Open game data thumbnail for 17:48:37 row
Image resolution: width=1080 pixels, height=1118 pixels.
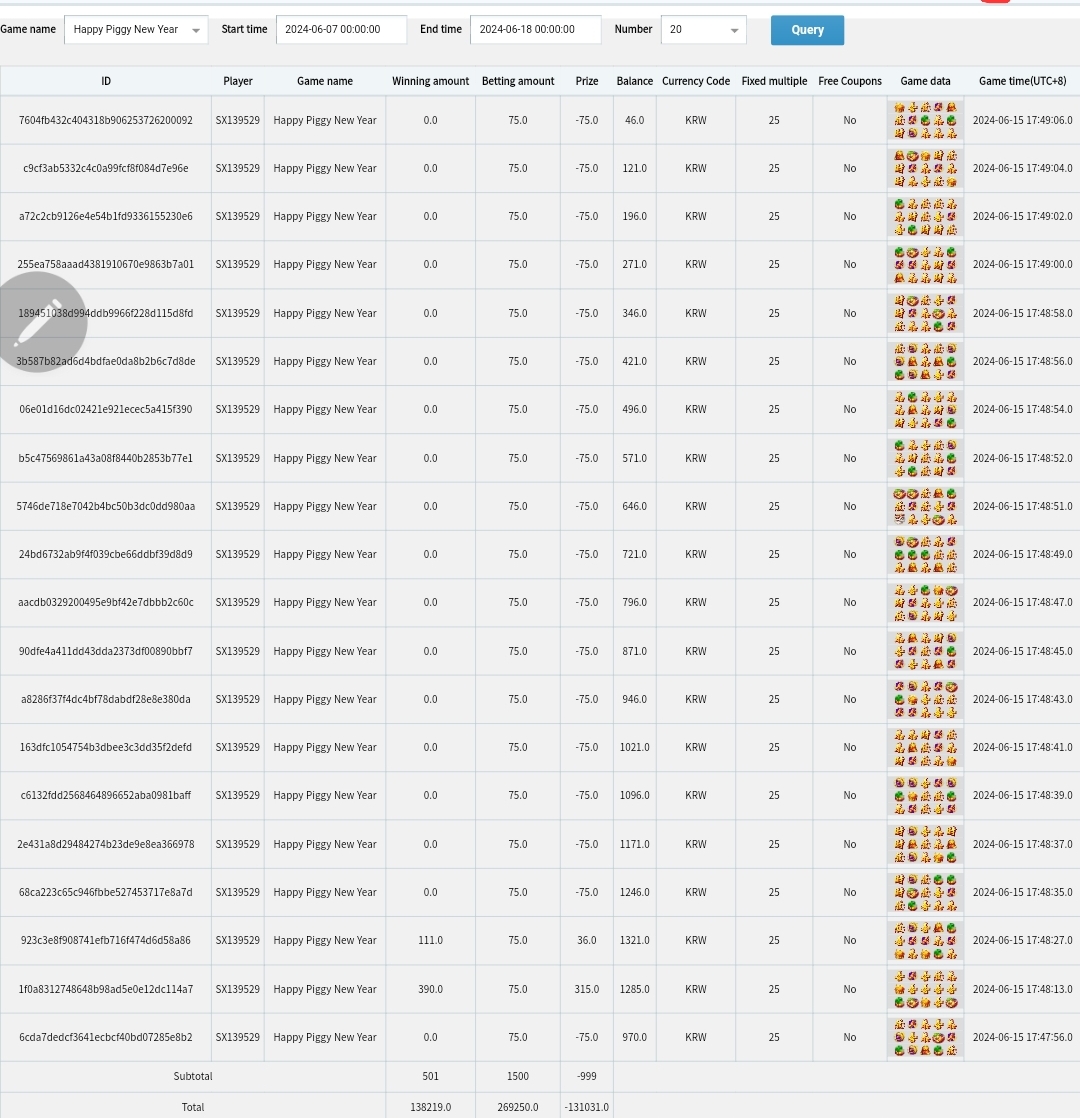(x=925, y=844)
